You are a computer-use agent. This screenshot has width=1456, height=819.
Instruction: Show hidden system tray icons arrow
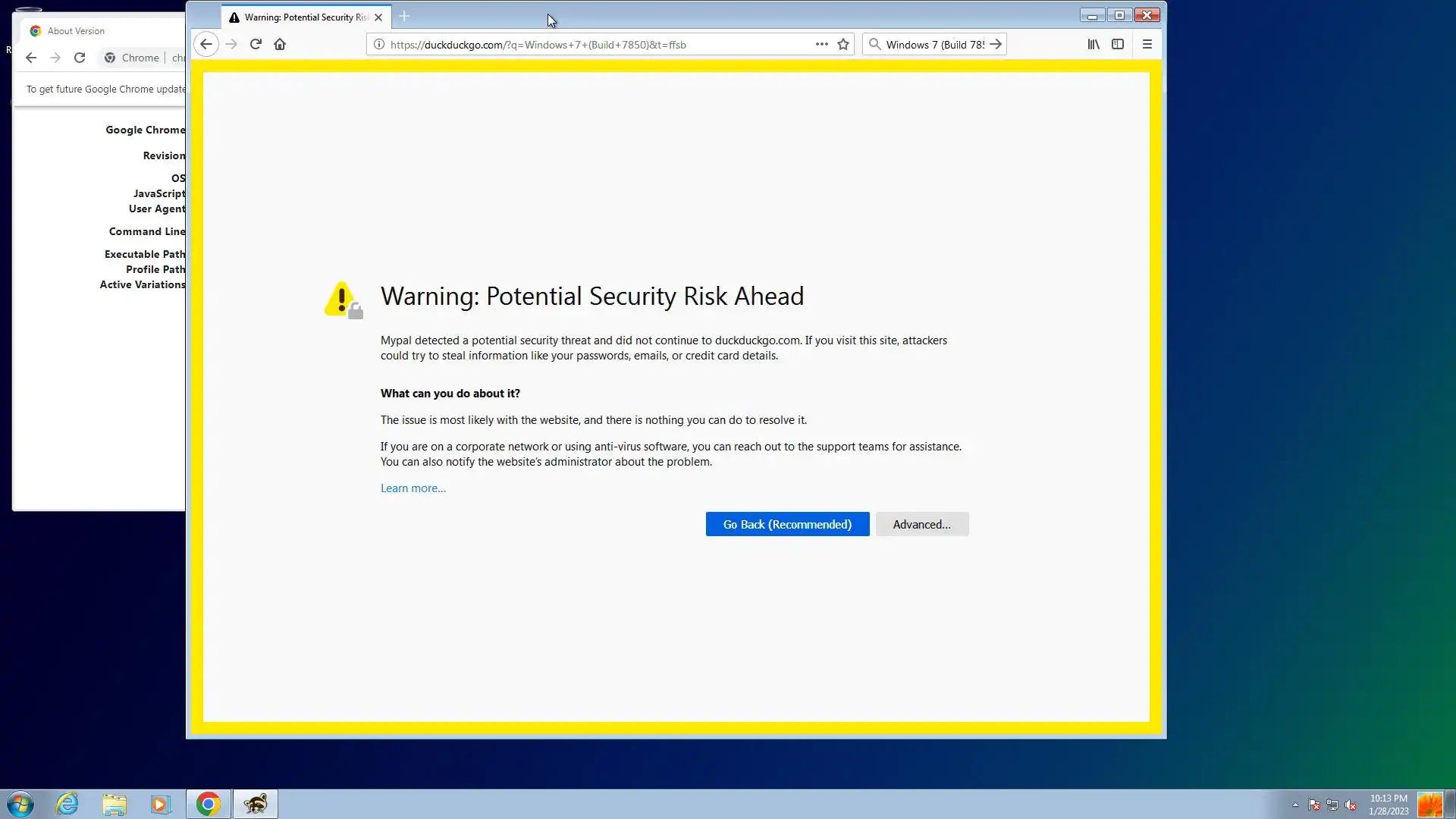pyautogui.click(x=1295, y=805)
